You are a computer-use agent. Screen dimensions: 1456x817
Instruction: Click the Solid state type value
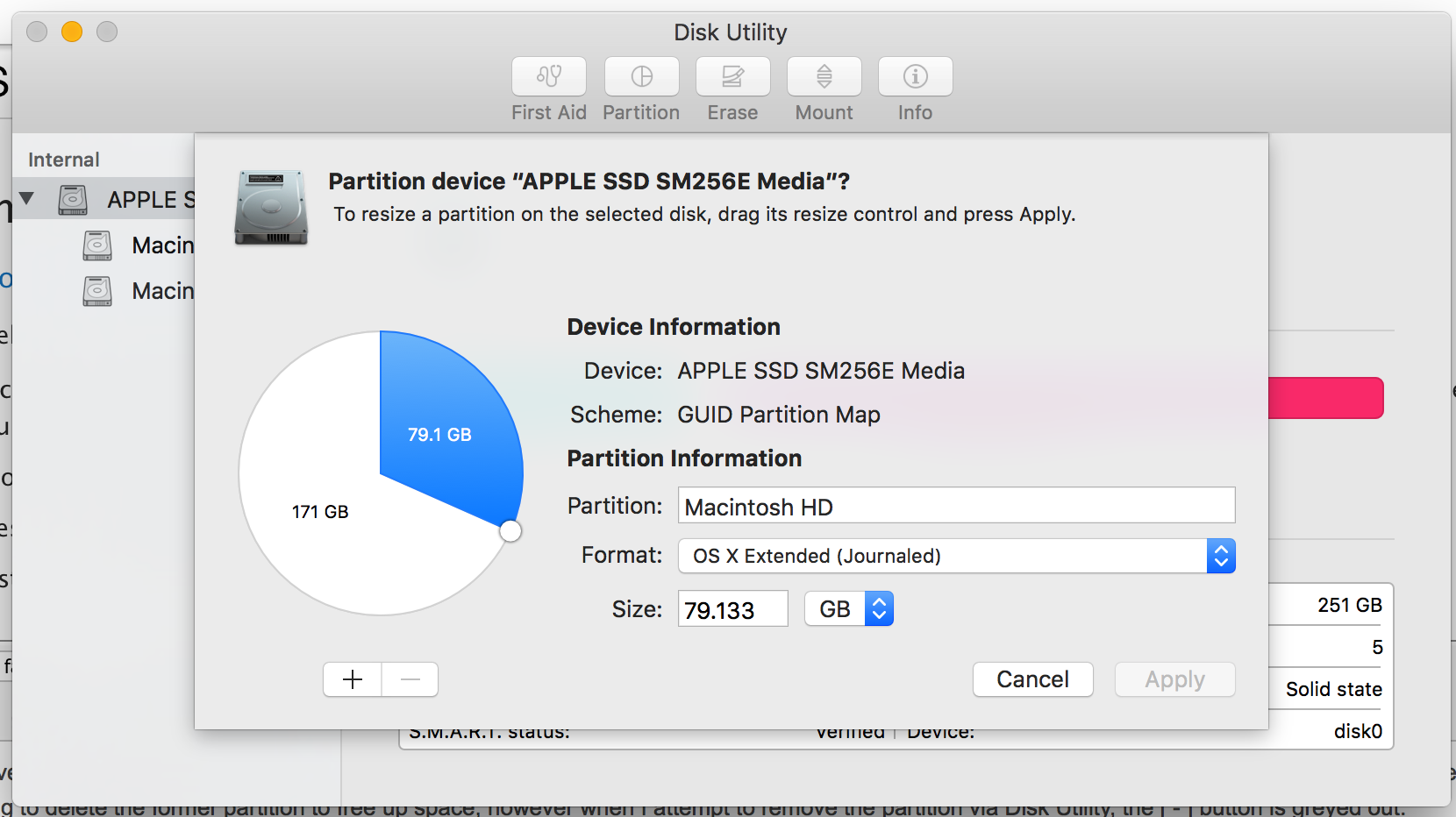click(1334, 689)
